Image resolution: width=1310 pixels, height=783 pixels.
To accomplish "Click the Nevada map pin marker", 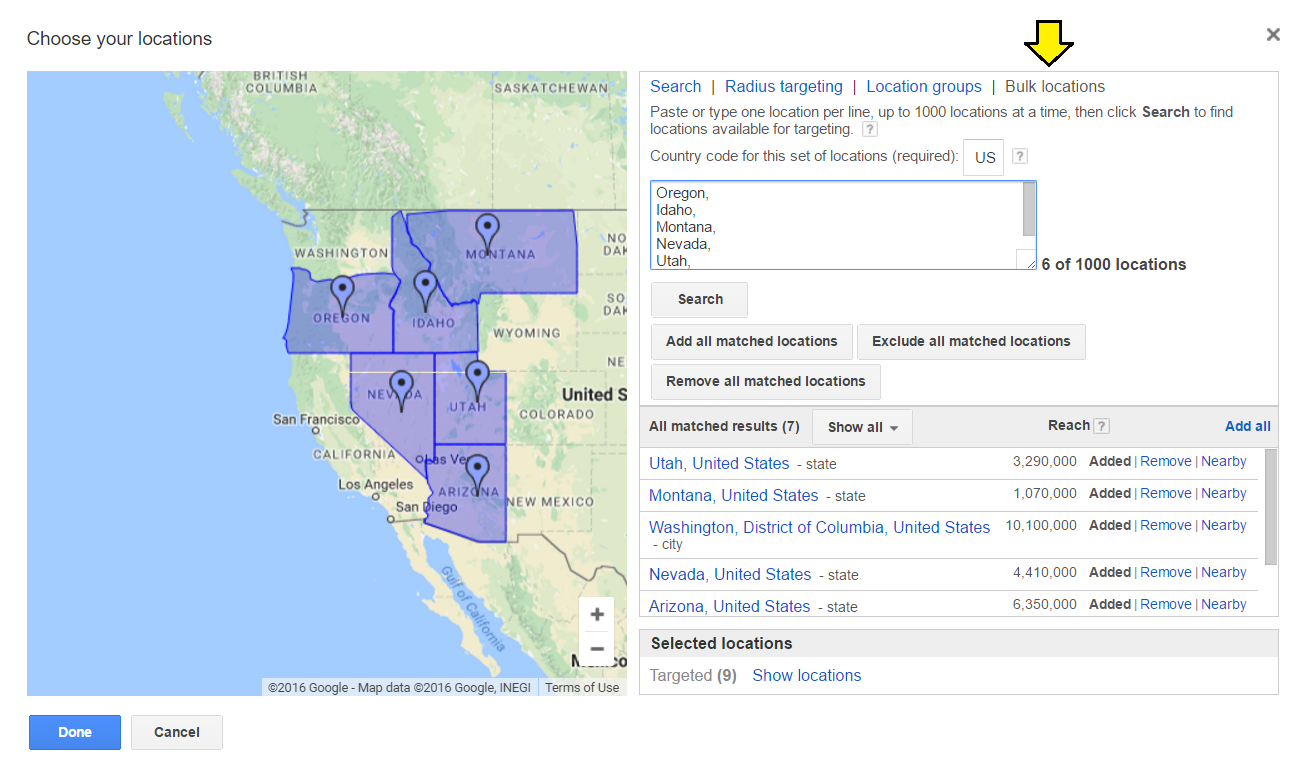I will 401,390.
